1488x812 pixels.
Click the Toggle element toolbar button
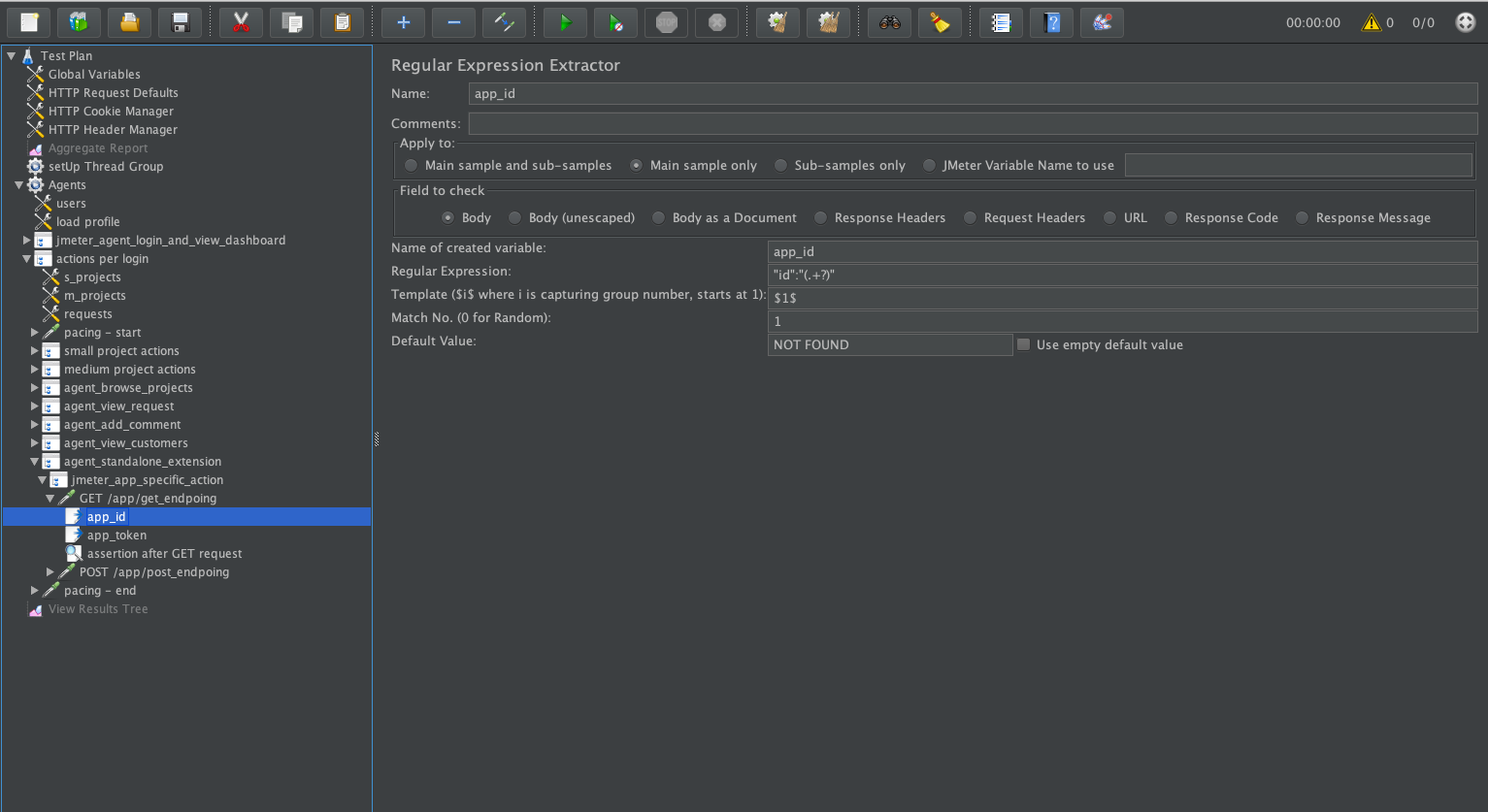[504, 21]
